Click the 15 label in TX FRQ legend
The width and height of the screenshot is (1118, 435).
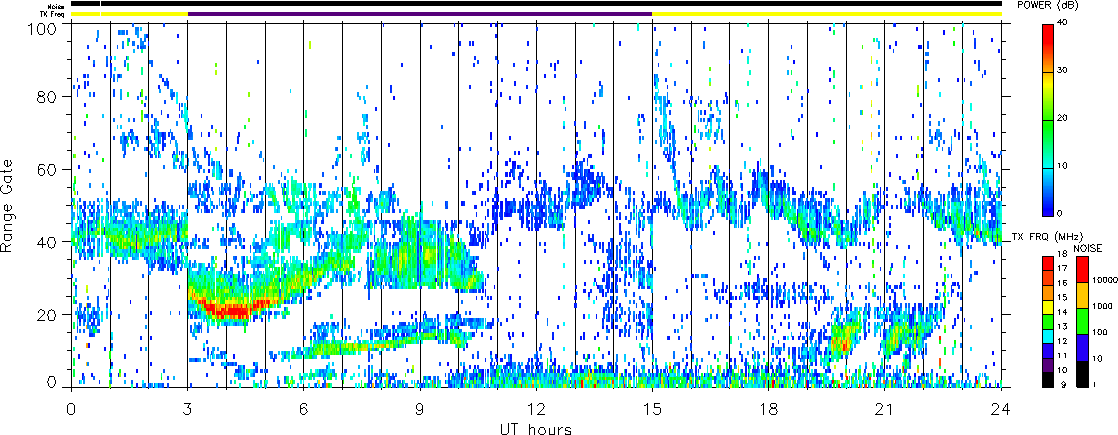coord(1062,297)
